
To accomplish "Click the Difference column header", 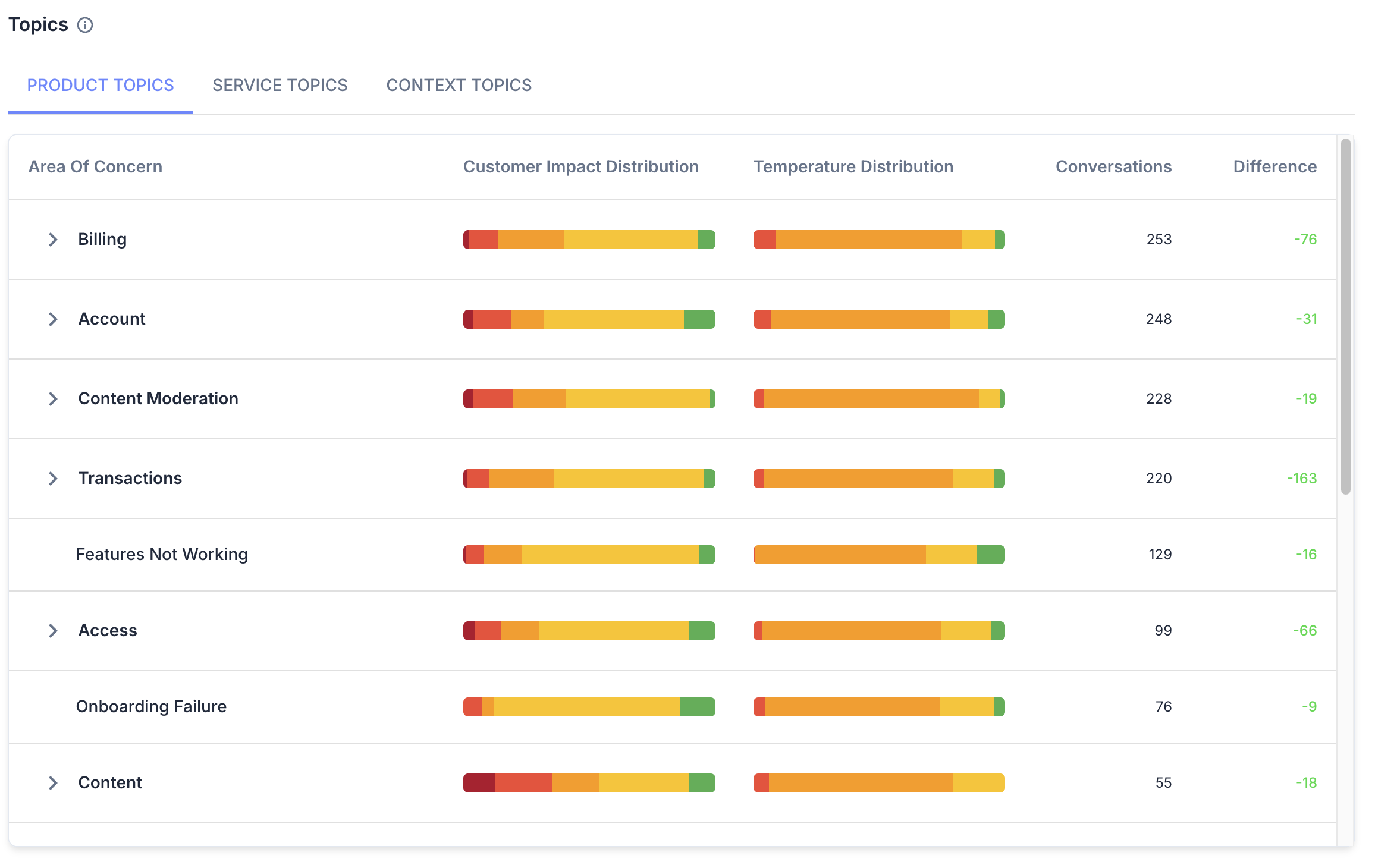I will [x=1275, y=166].
